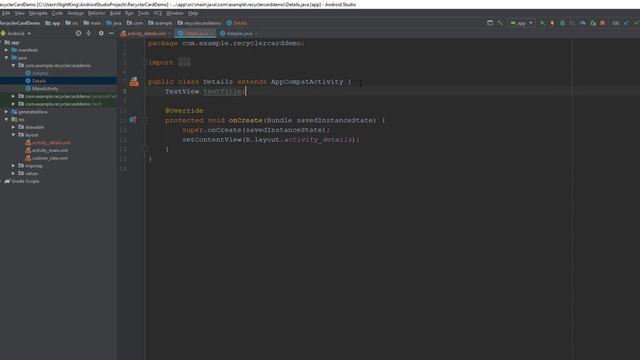Expand the androidTest package
This screenshot has width=640, height=360.
[x=13, y=96]
